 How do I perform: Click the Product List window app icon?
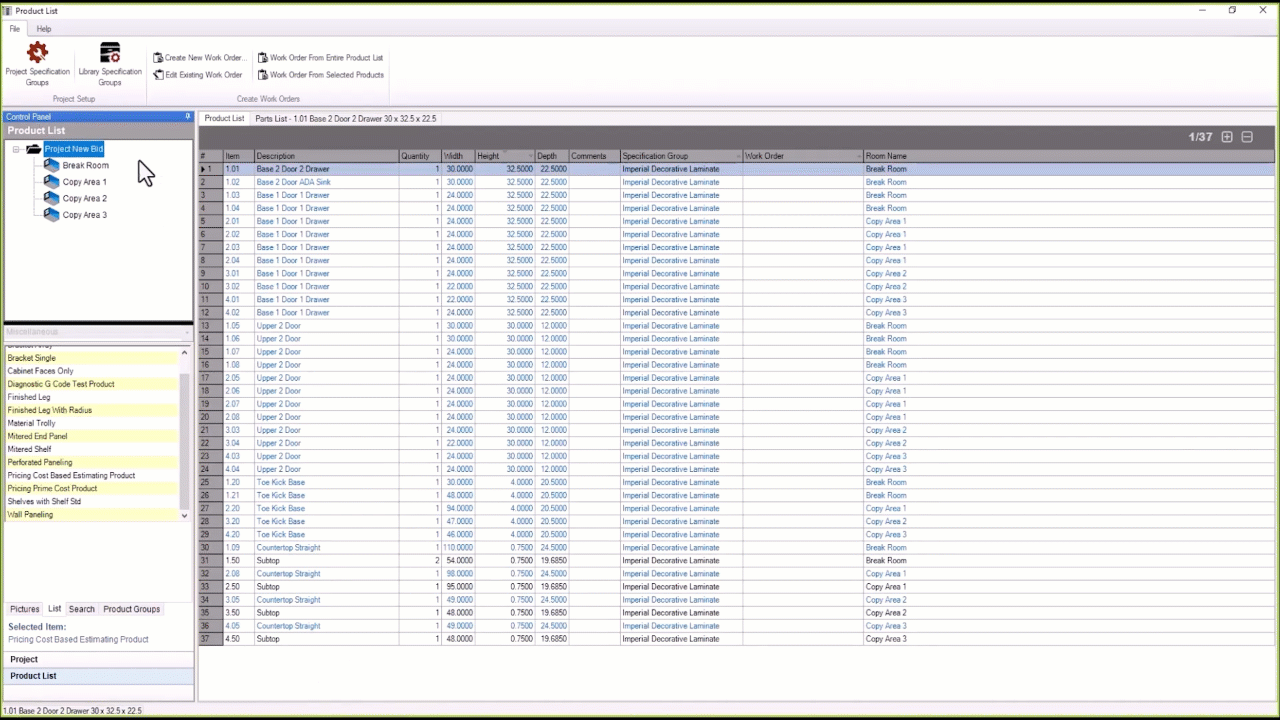click(7, 10)
